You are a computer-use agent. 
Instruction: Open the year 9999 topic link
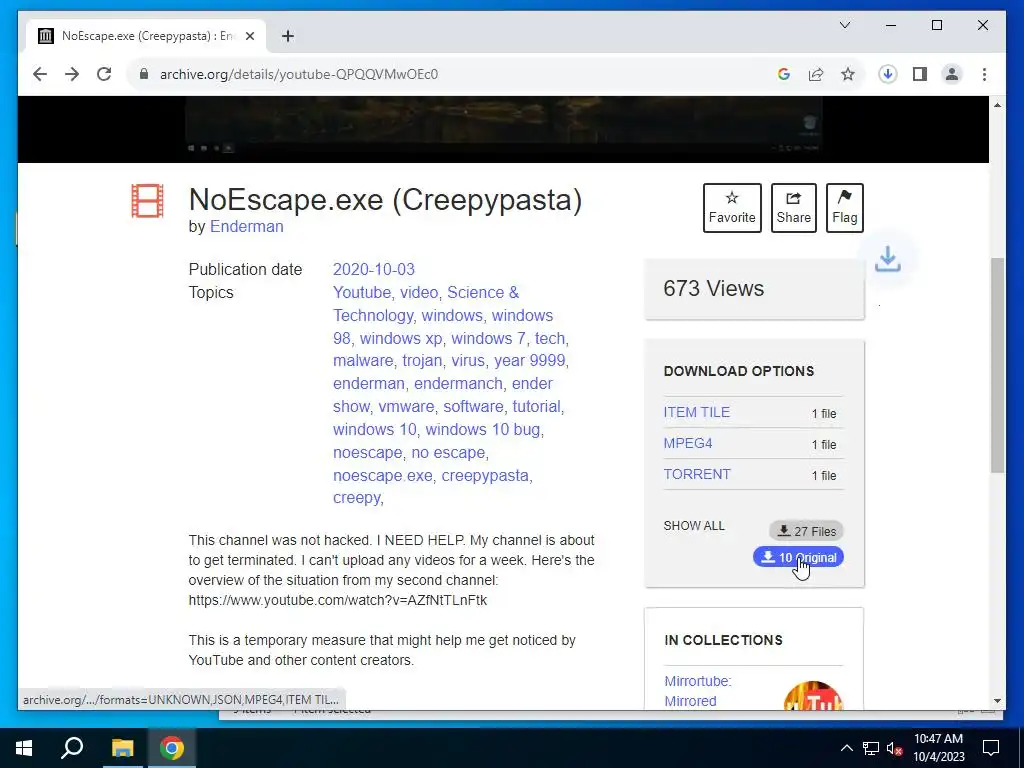pyautogui.click(x=530, y=360)
